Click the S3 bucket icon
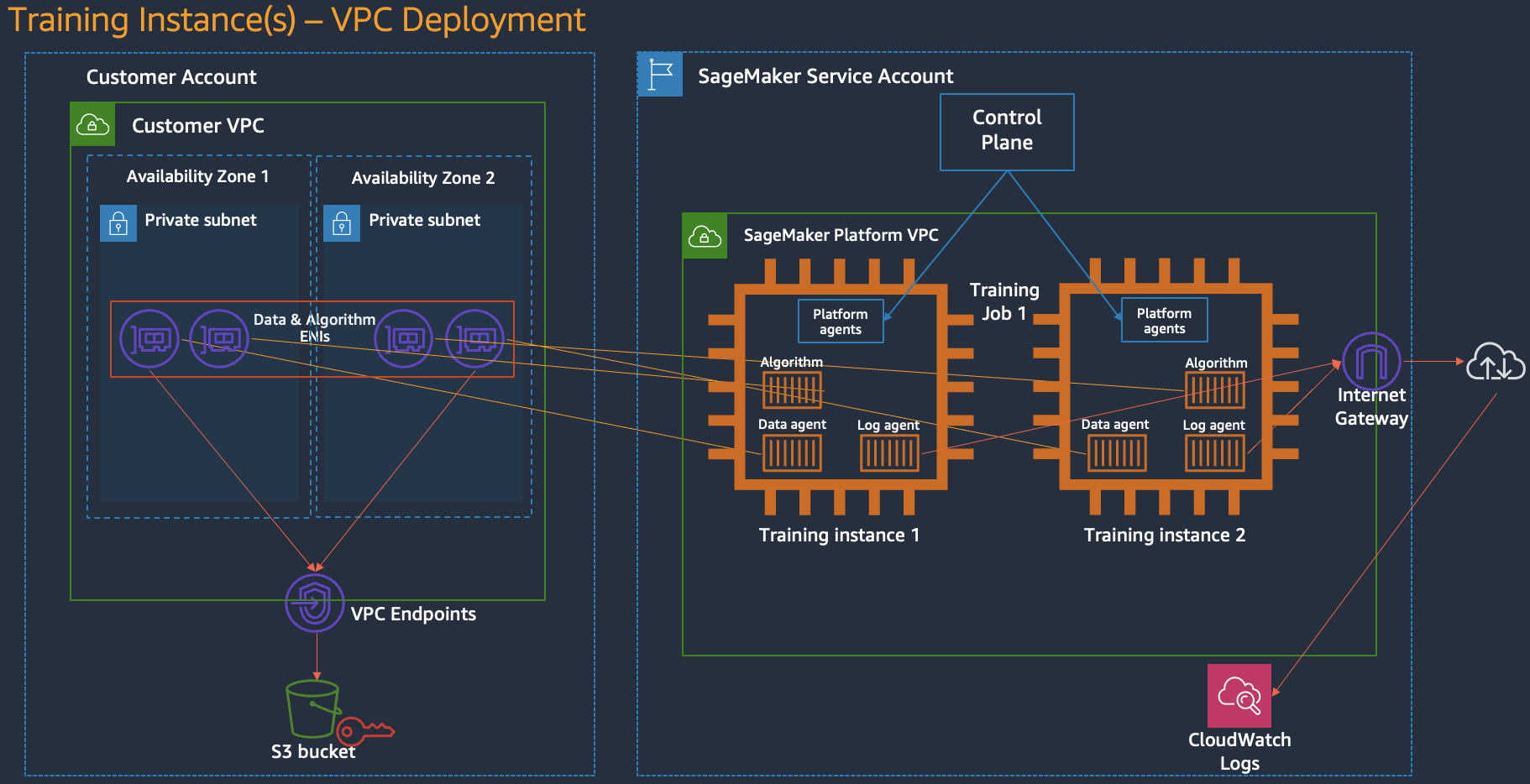The image size is (1530, 784). (313, 708)
